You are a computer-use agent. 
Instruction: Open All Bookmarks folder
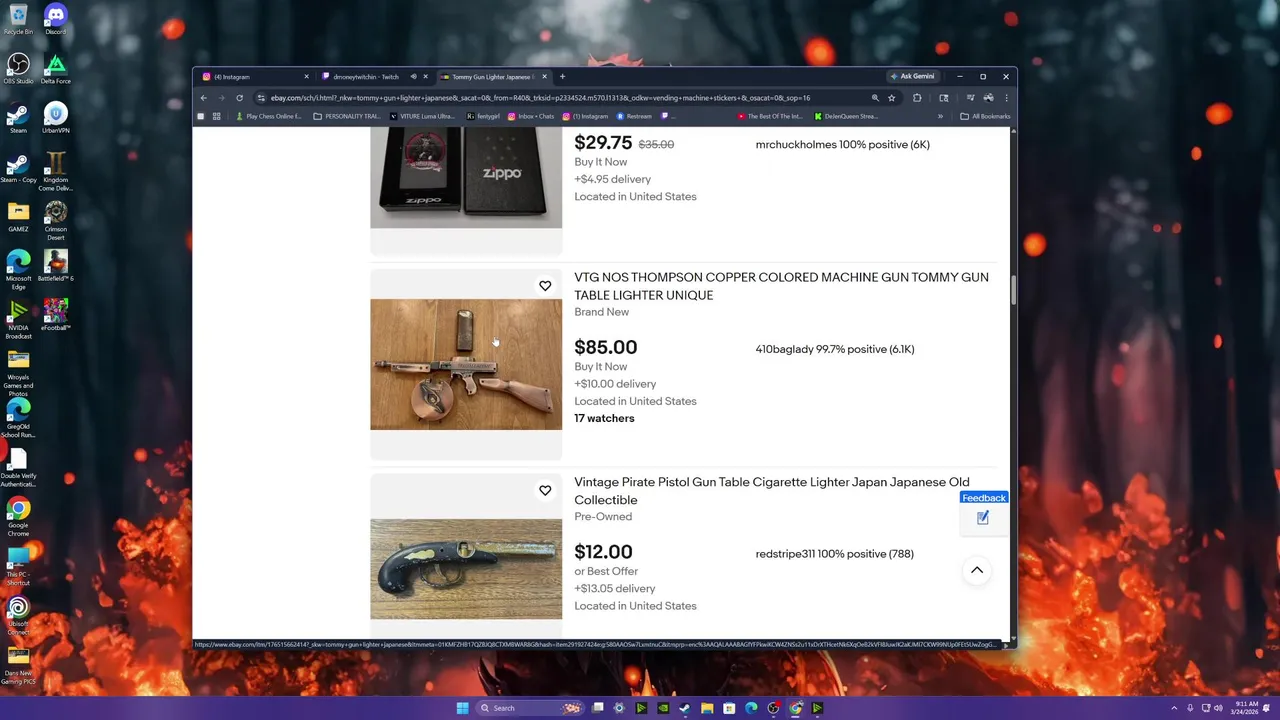[x=985, y=116]
